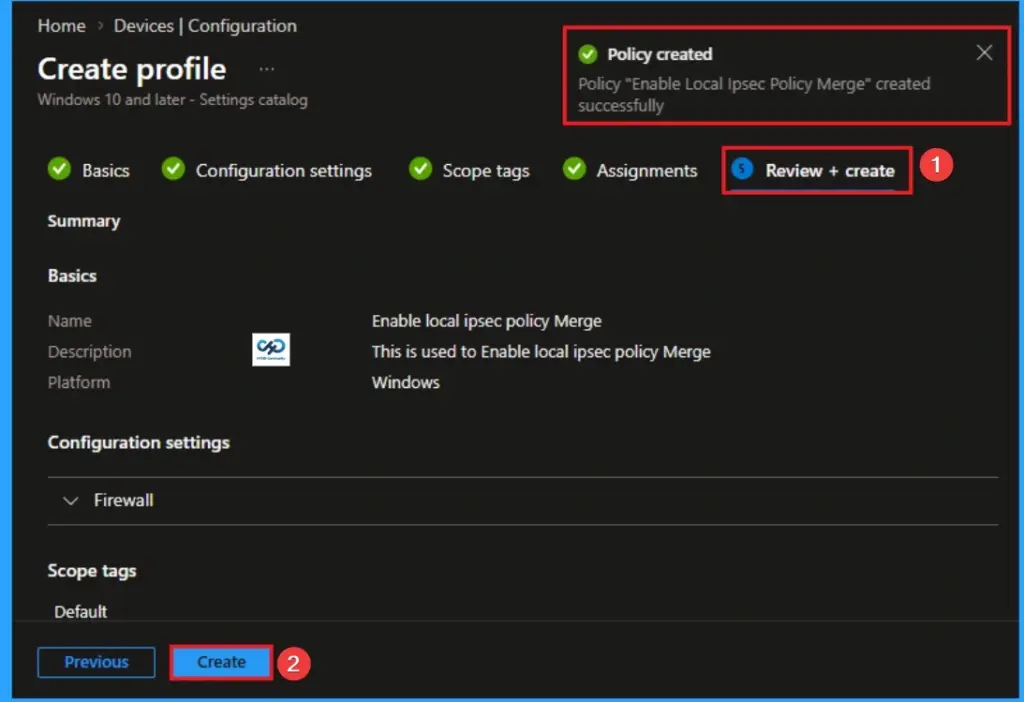The width and height of the screenshot is (1024, 702).
Task: Open Devices | Configuration from breadcrumb
Action: [204, 26]
